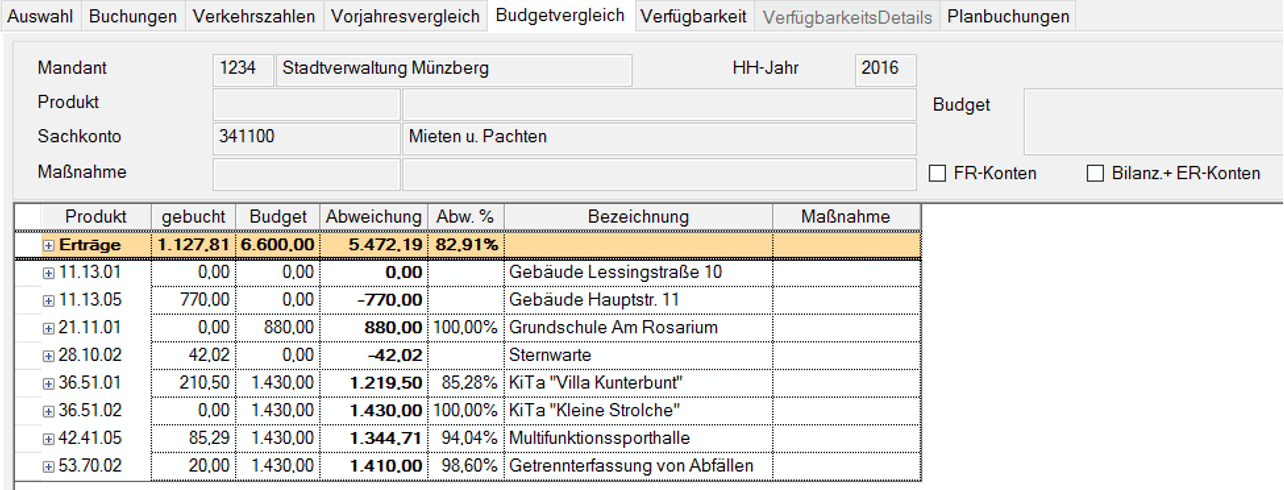This screenshot has height=490, width=1284.
Task: Enable the FR-Konten checkbox
Action: [x=937, y=174]
